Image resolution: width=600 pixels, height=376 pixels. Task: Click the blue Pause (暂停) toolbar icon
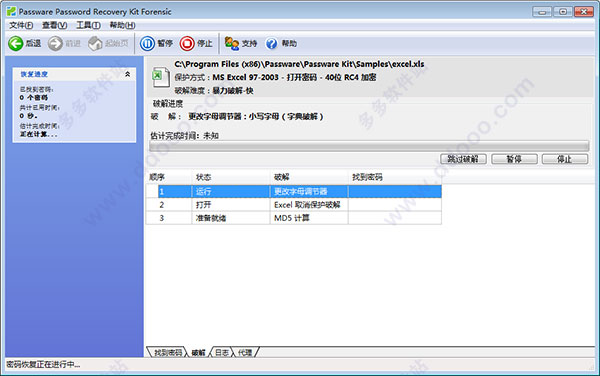pos(147,44)
